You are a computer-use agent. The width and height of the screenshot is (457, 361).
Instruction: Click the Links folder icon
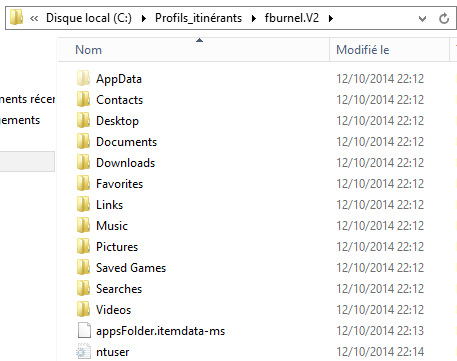point(83,205)
